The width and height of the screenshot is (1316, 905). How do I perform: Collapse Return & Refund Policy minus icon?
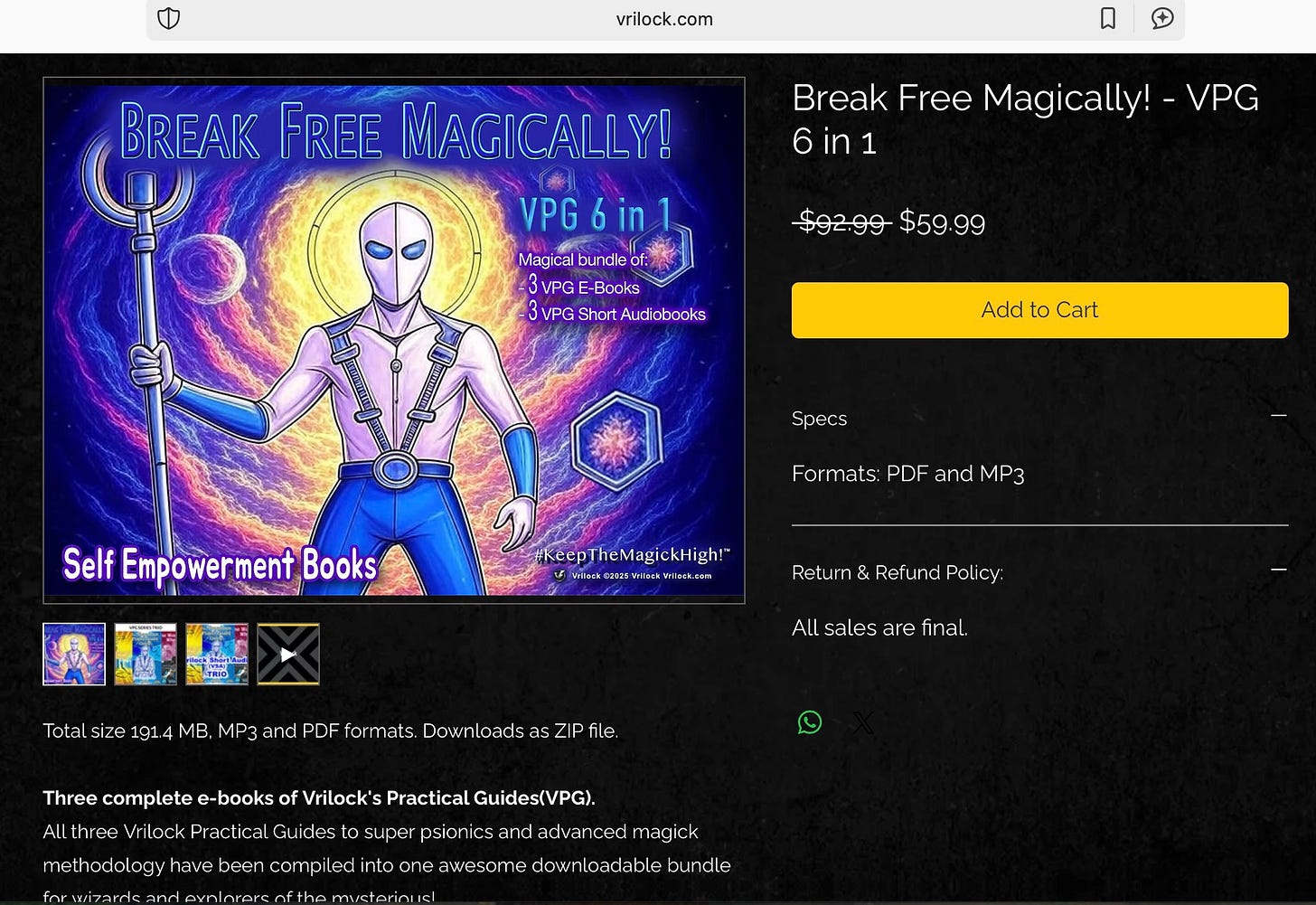coord(1278,569)
